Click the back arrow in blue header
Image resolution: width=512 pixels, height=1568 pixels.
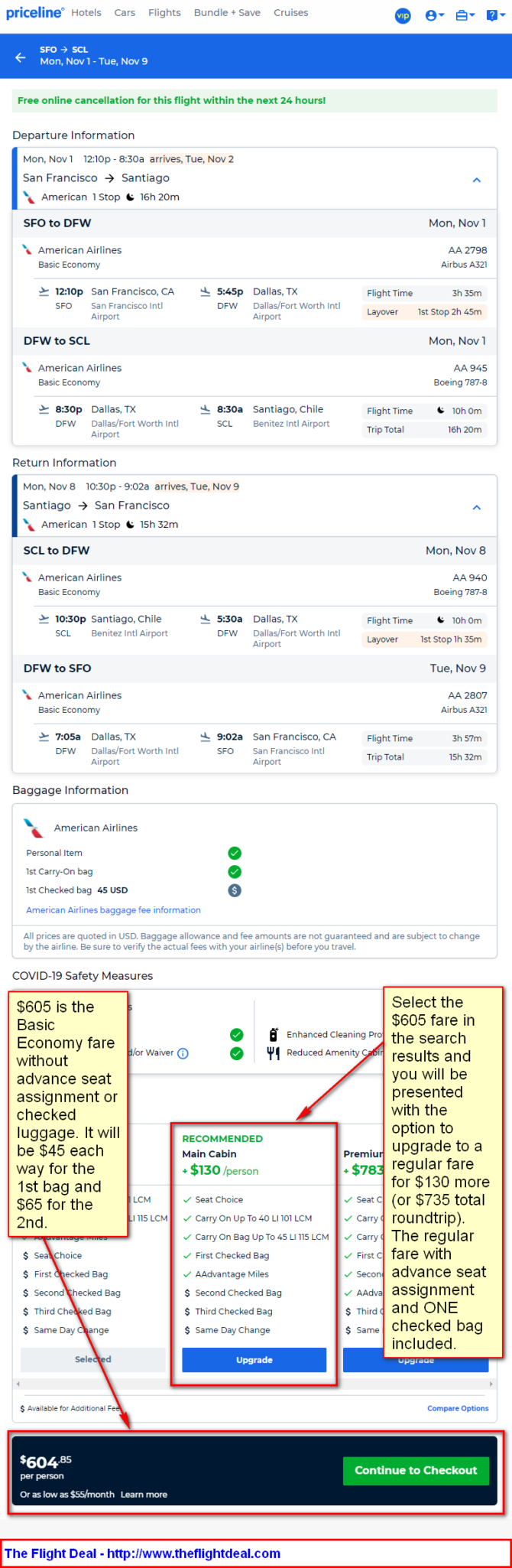coord(21,57)
